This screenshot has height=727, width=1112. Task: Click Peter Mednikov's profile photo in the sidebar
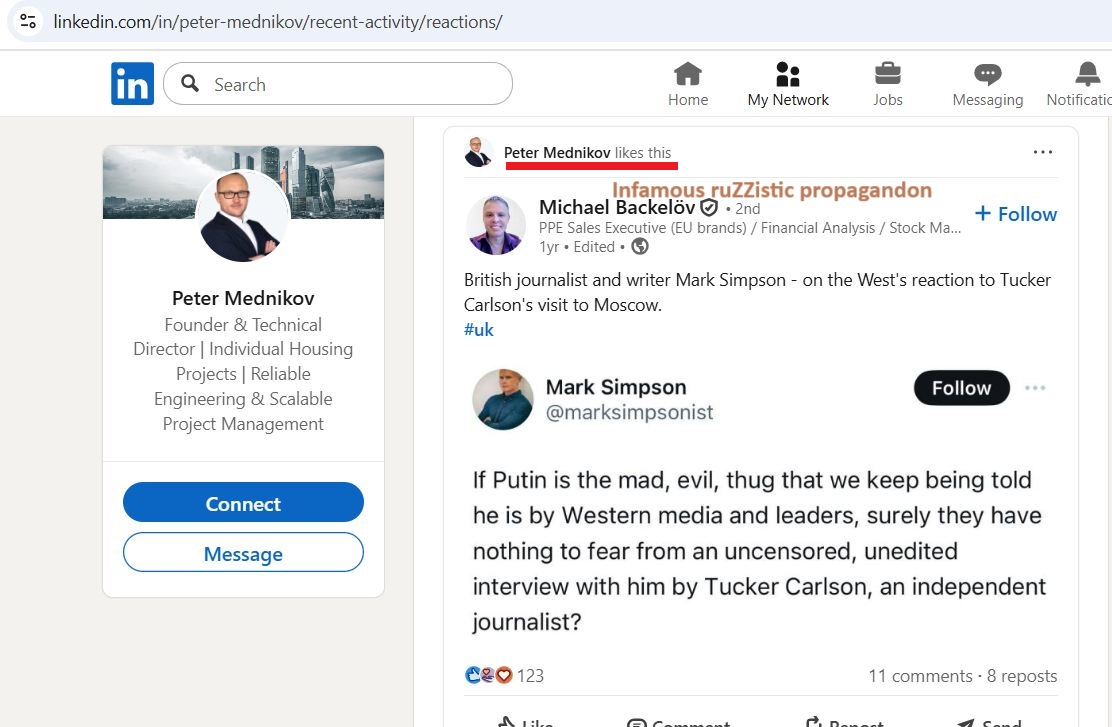243,217
